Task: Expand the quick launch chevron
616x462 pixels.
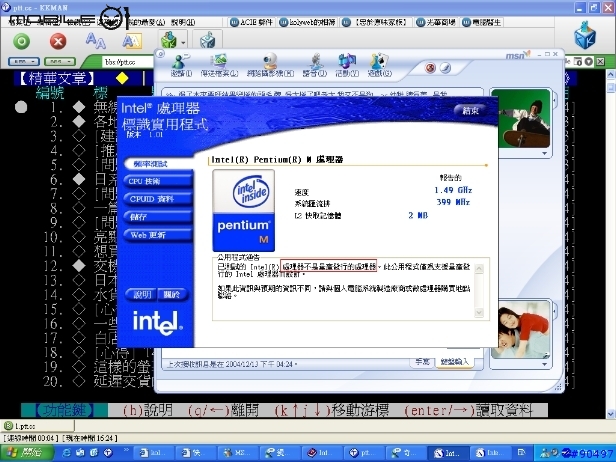Action: [126, 450]
